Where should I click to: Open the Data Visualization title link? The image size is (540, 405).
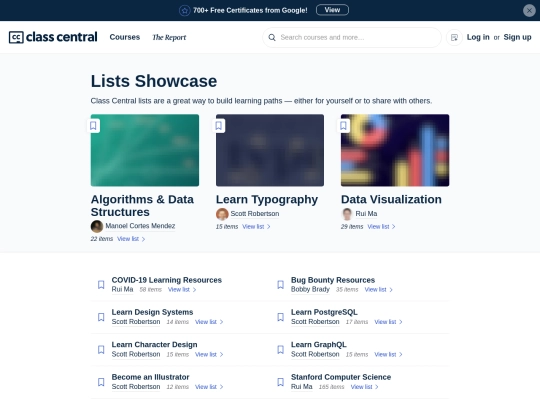[x=391, y=199]
